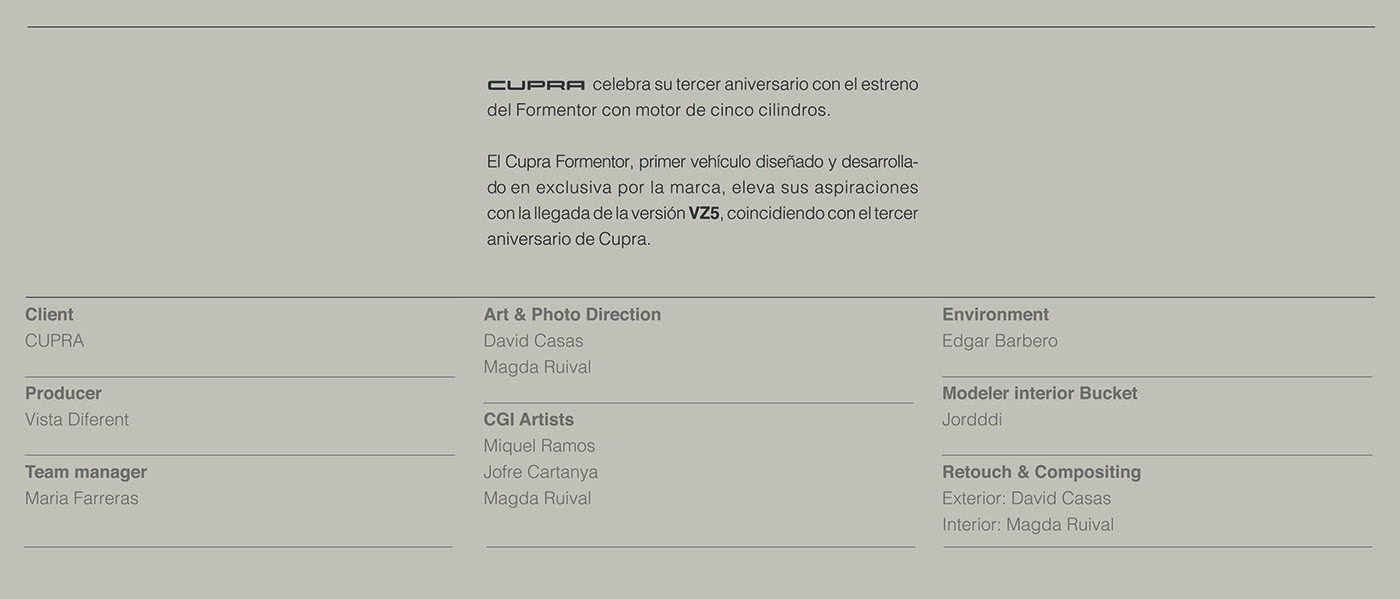Click David Casas under Art & Photo Direction

[x=533, y=341]
